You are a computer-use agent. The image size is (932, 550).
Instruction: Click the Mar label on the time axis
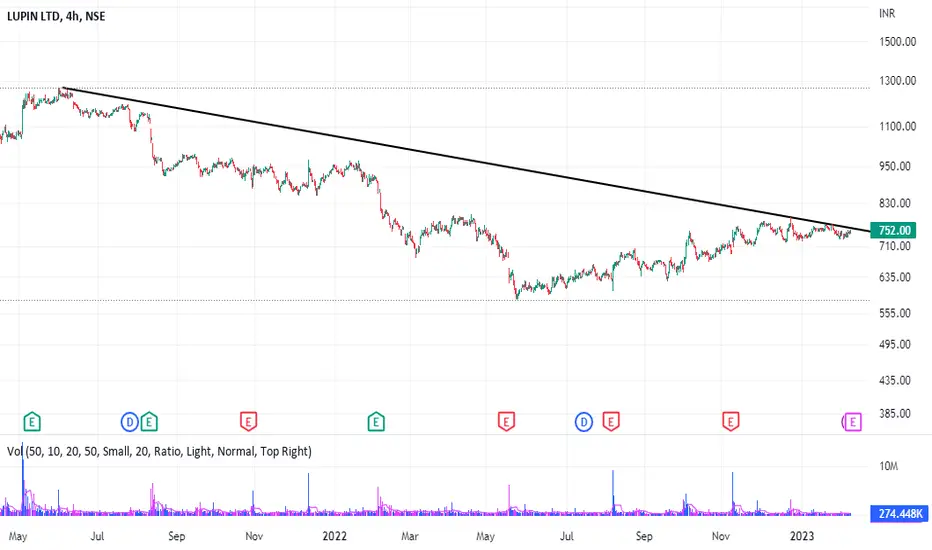pos(410,536)
